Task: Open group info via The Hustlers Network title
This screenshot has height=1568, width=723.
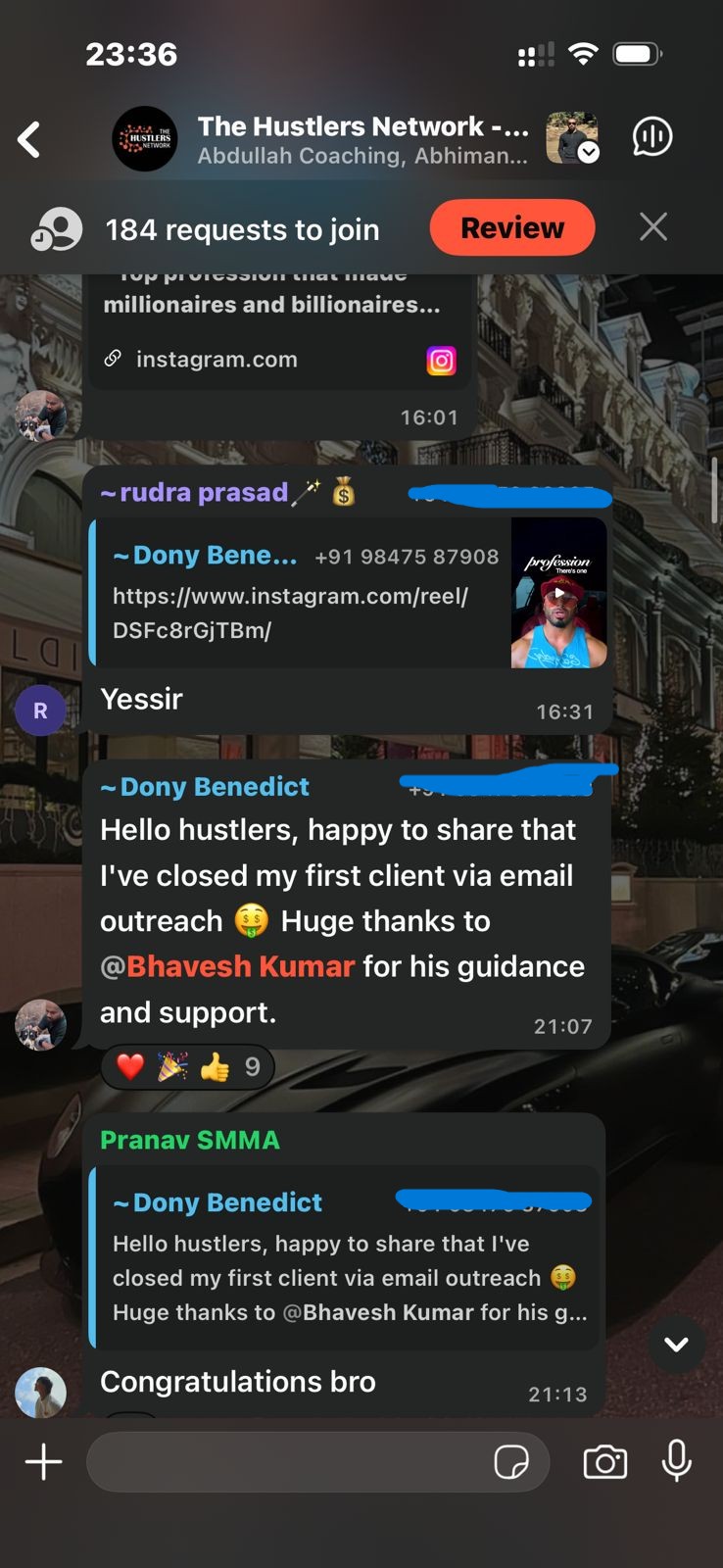Action: click(363, 126)
